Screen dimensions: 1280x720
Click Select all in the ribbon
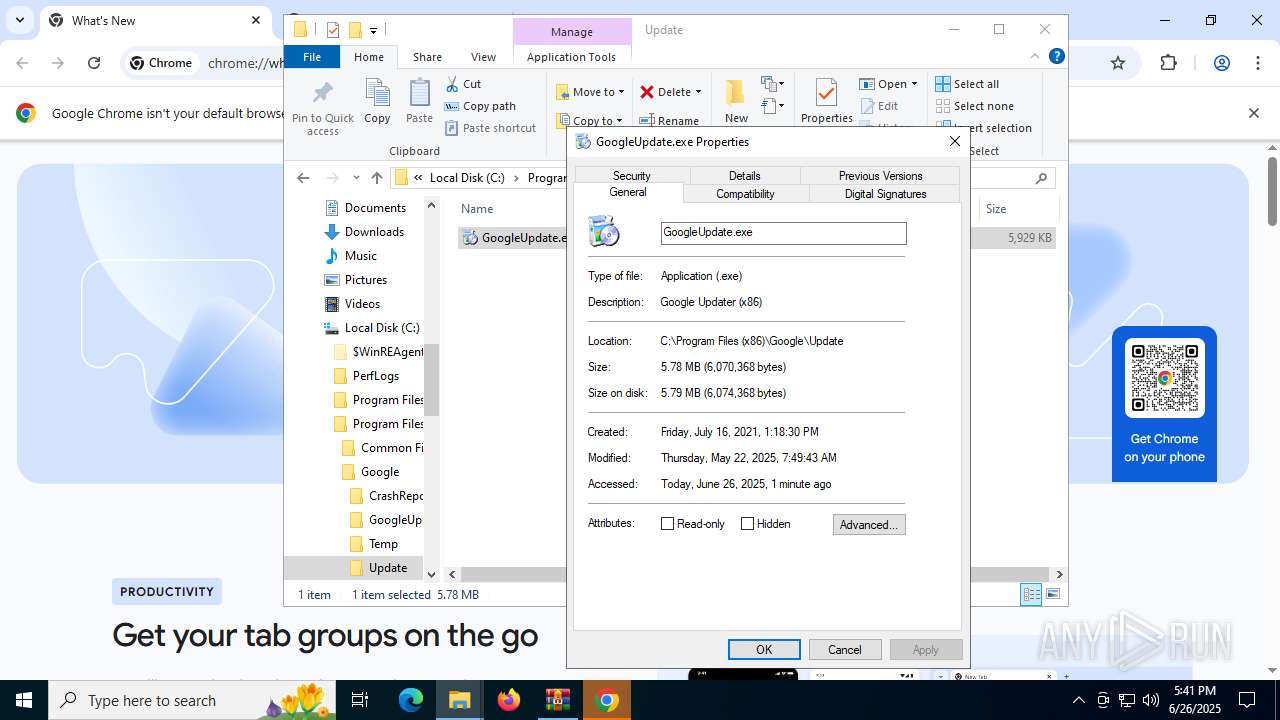click(967, 84)
